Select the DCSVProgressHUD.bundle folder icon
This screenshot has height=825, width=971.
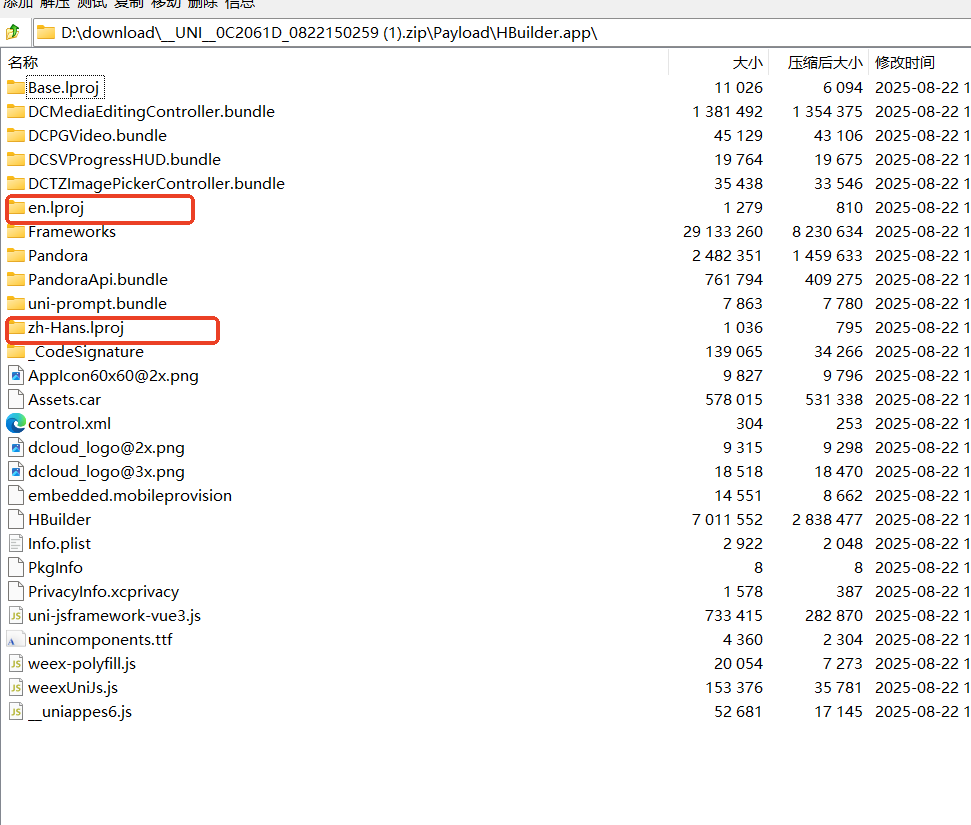click(16, 160)
